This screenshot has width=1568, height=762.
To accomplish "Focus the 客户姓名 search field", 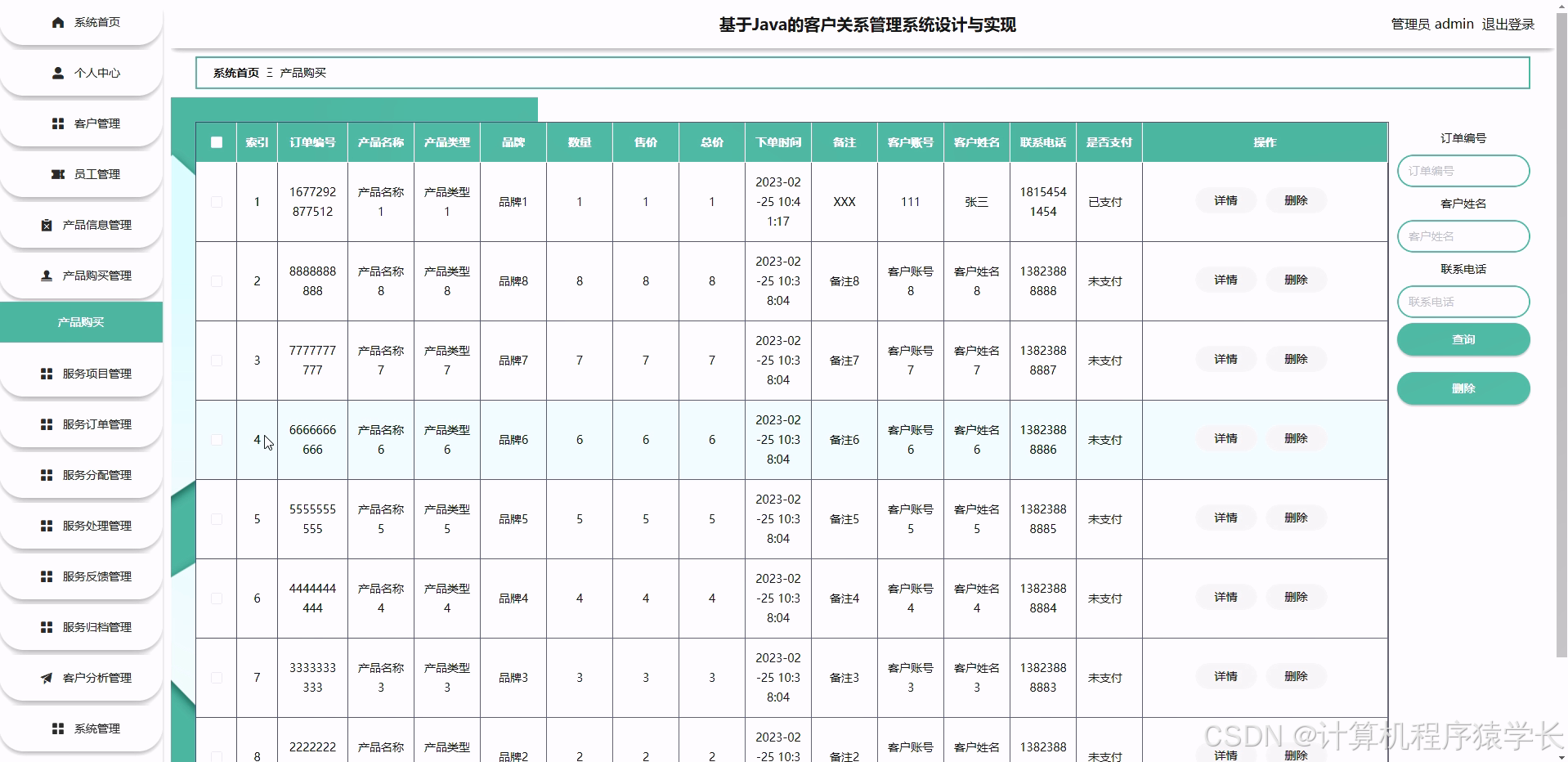I will pos(1463,236).
